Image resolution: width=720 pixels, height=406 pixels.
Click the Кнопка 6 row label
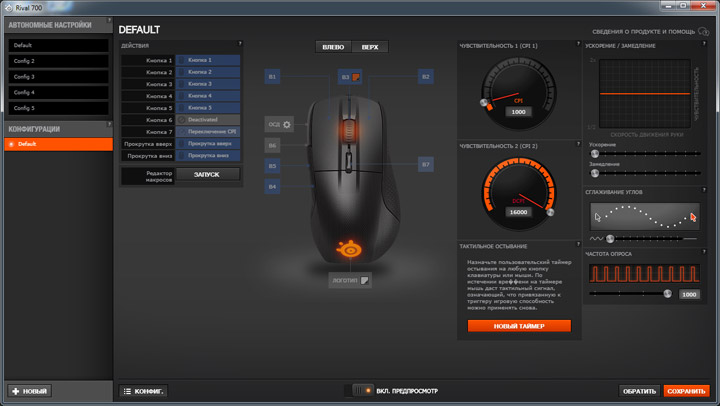click(x=159, y=120)
